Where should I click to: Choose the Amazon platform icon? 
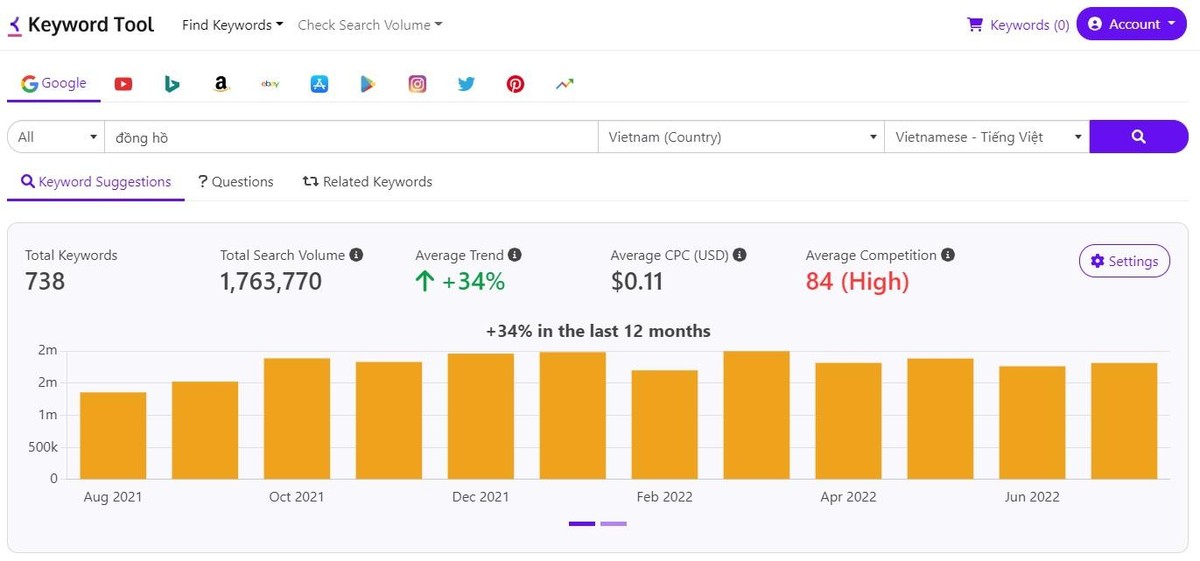pos(221,84)
